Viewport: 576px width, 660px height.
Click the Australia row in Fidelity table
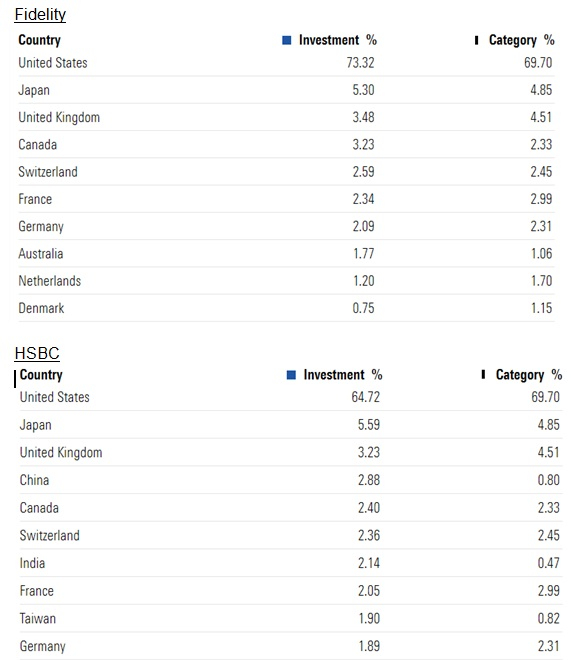(x=286, y=253)
